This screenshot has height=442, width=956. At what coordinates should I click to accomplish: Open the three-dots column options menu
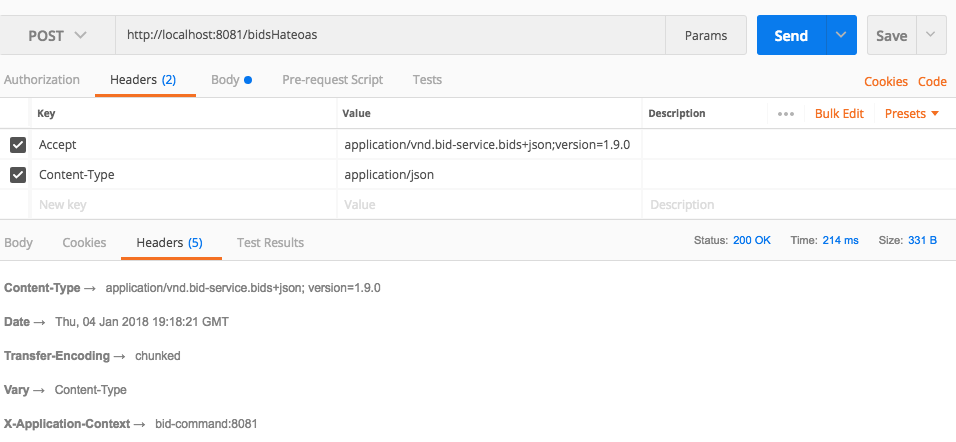point(786,114)
